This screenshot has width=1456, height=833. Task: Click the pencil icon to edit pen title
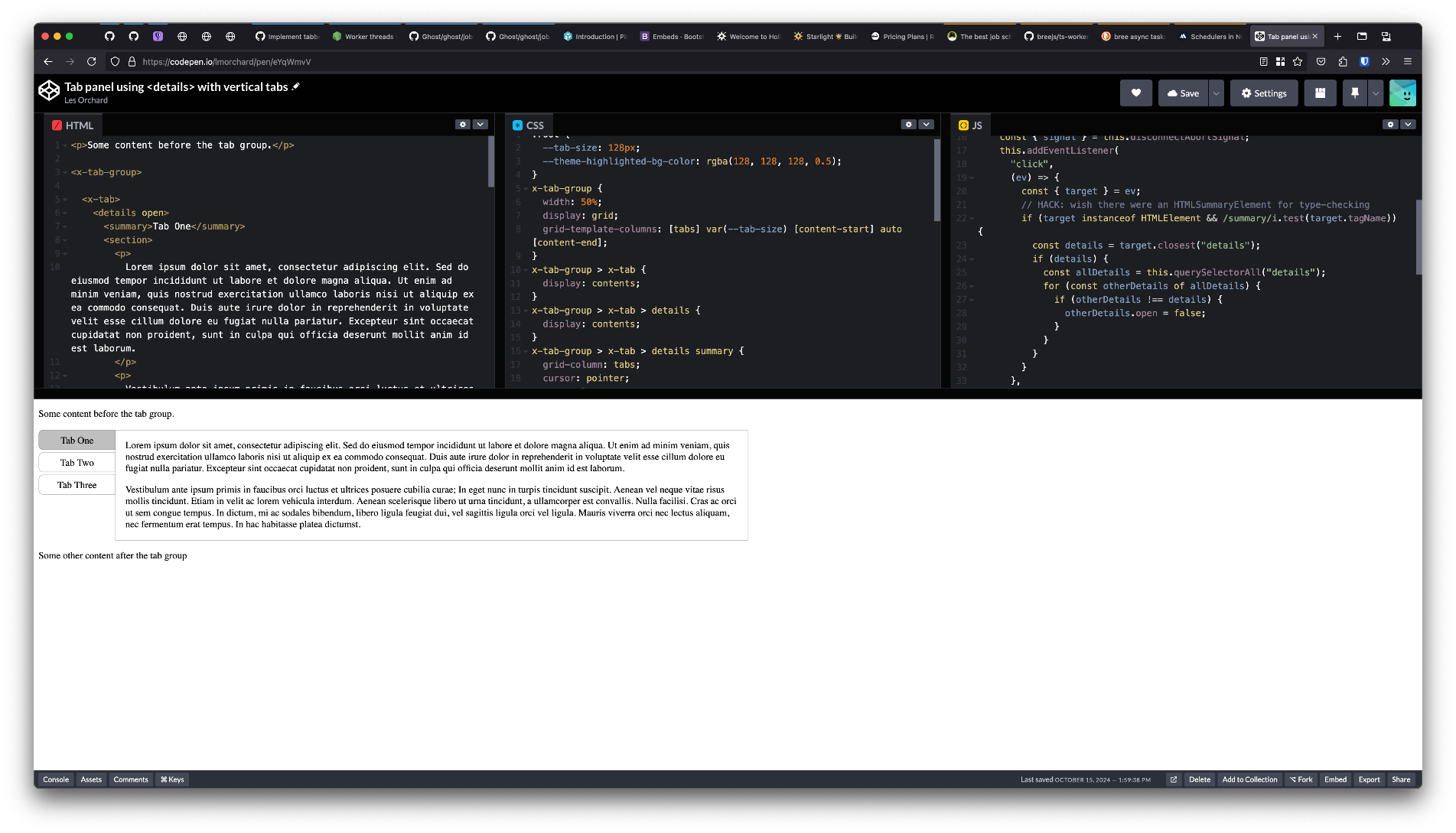(x=296, y=86)
